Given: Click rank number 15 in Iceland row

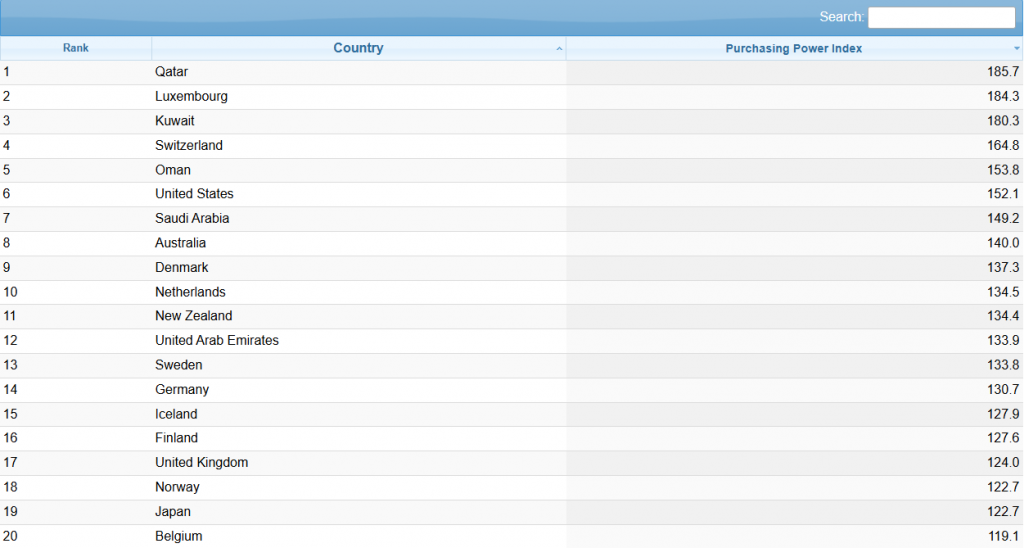Looking at the screenshot, I should pyautogui.click(x=10, y=414).
